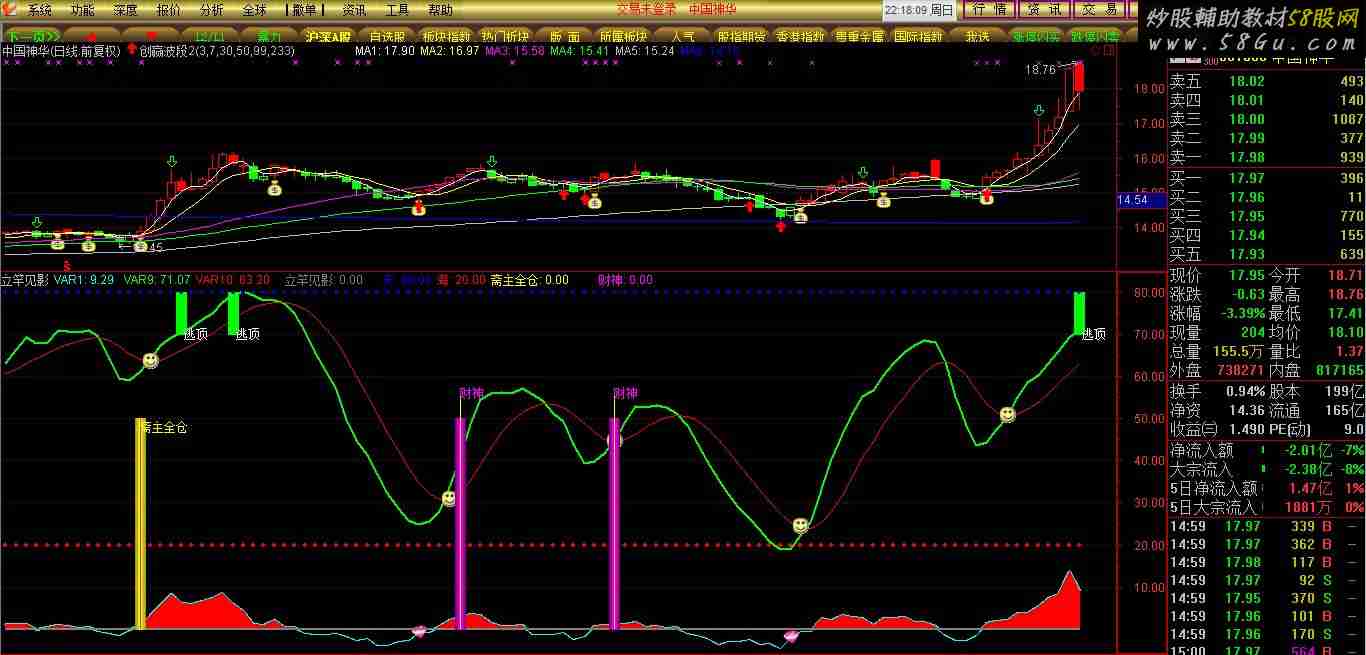Click the 交易 button at top right
Viewport: 1366px width, 655px height.
click(1100, 10)
